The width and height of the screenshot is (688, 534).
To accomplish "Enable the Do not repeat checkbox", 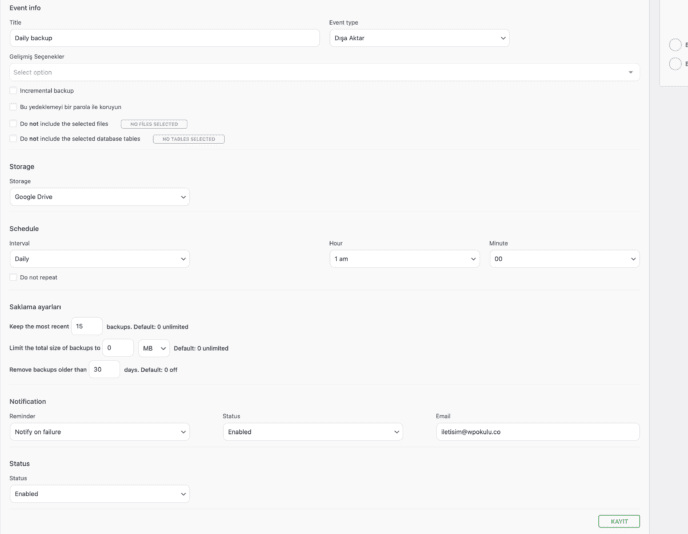I will pos(13,277).
